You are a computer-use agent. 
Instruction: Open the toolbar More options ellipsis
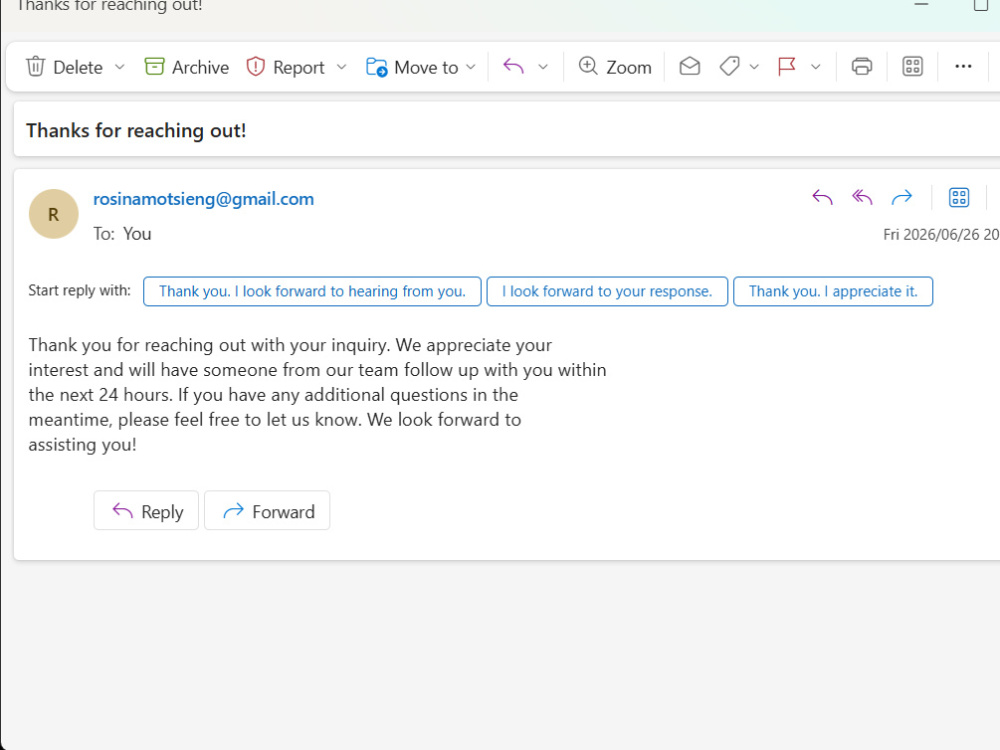point(963,66)
